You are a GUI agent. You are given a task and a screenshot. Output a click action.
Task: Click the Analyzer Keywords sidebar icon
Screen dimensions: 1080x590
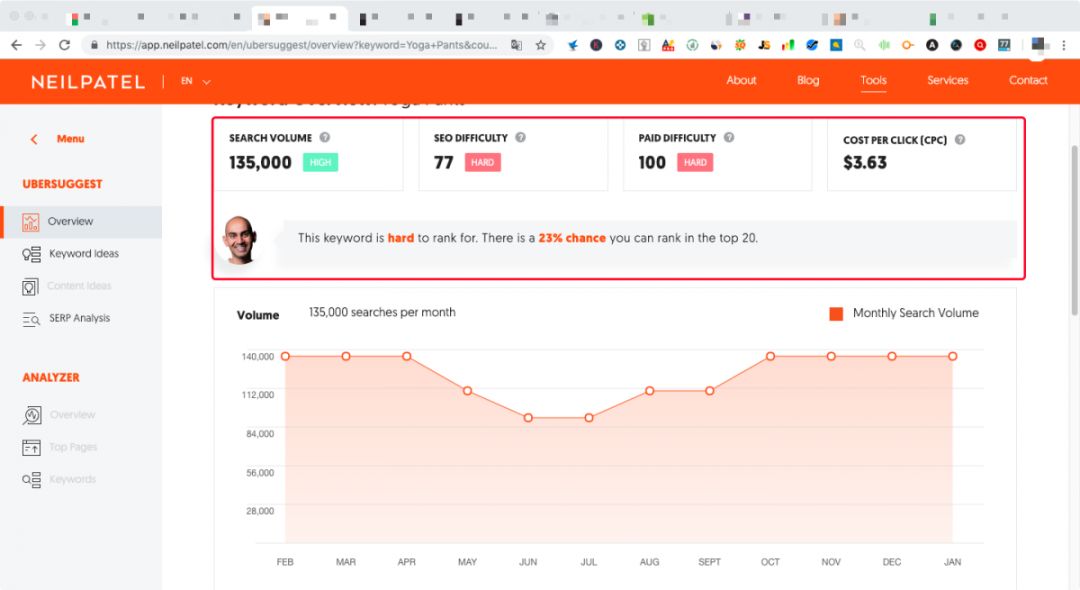(31, 480)
